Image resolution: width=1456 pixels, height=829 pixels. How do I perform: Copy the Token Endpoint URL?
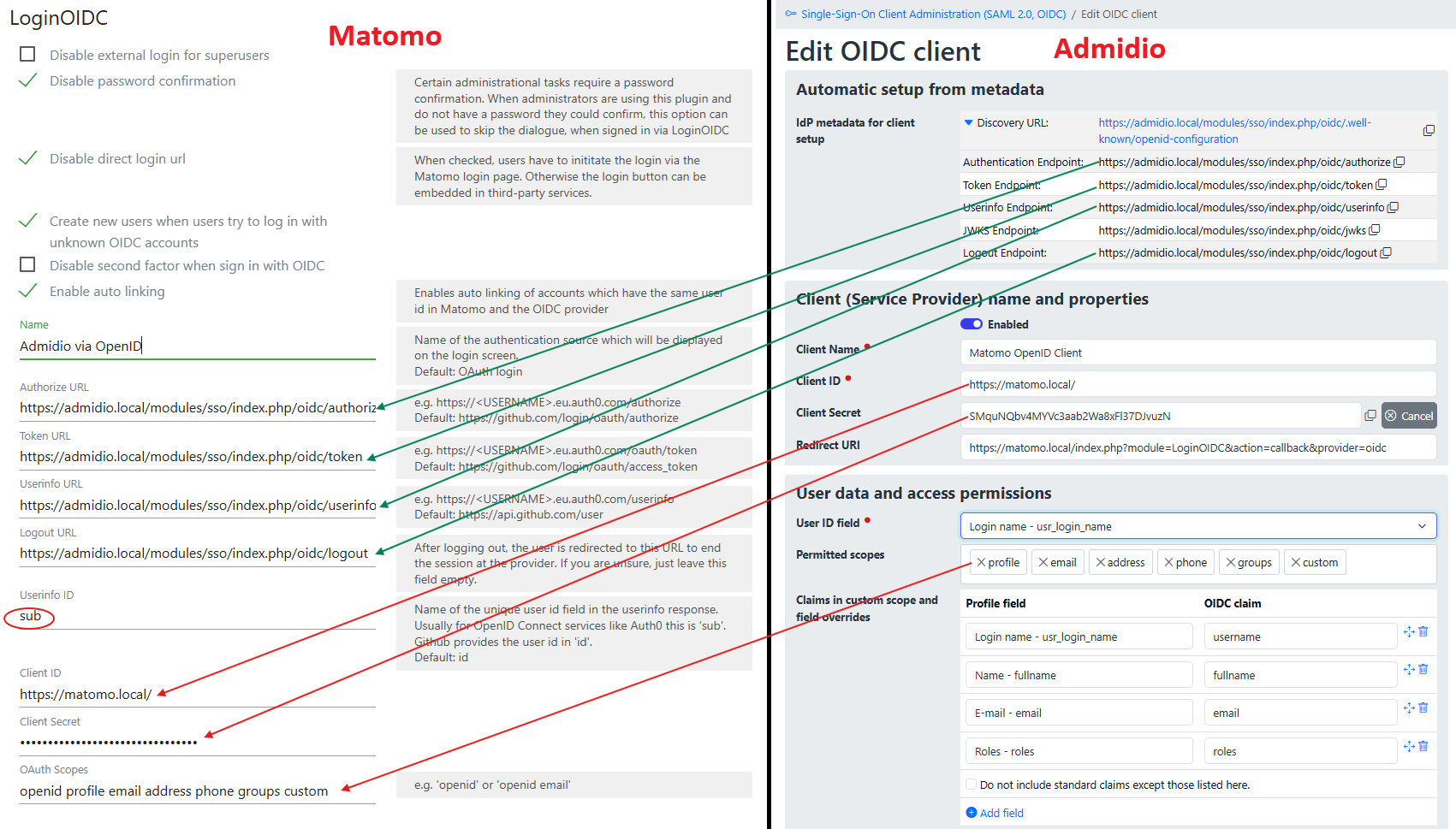pyautogui.click(x=1382, y=185)
